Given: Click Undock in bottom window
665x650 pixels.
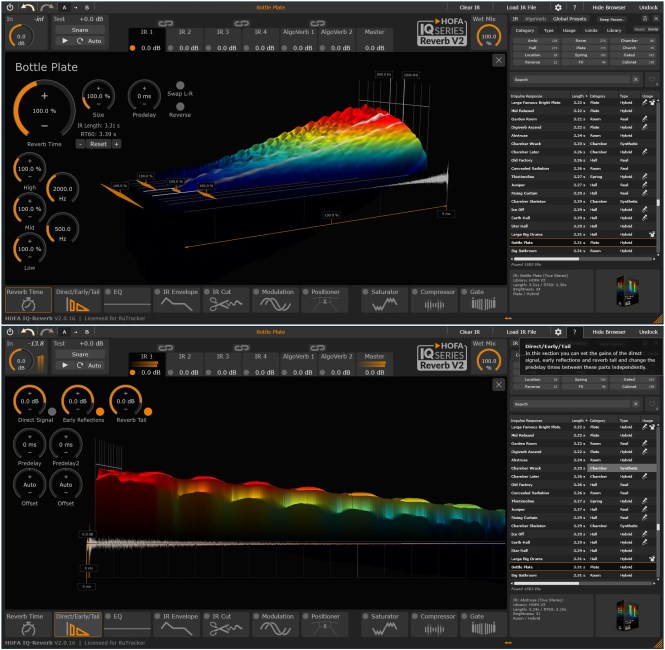Looking at the screenshot, I should pos(648,332).
